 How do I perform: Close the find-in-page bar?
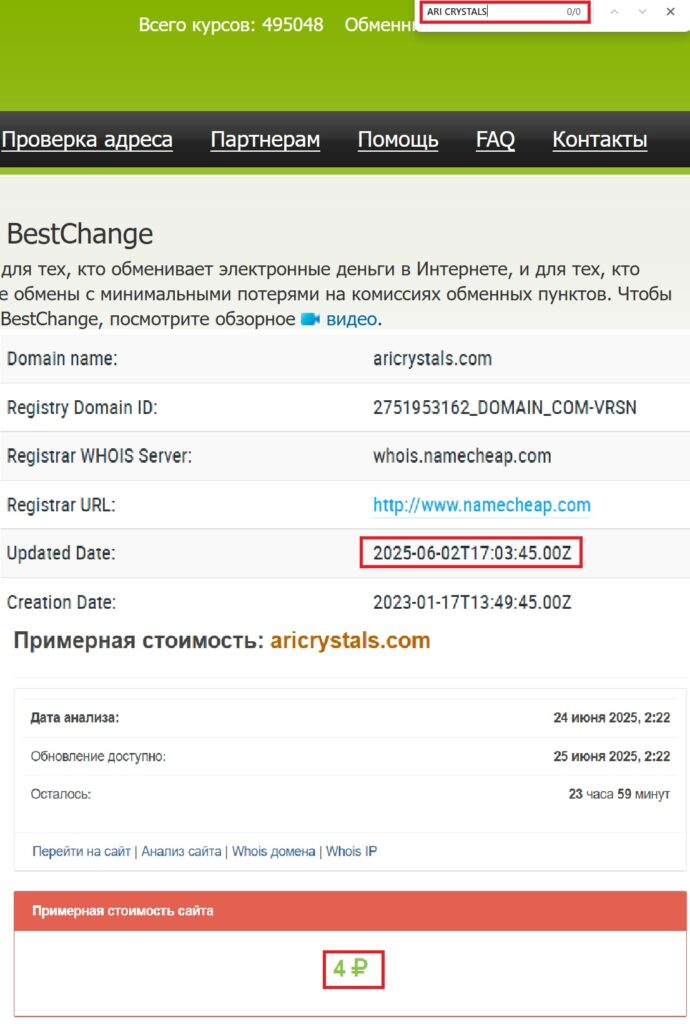[x=669, y=12]
